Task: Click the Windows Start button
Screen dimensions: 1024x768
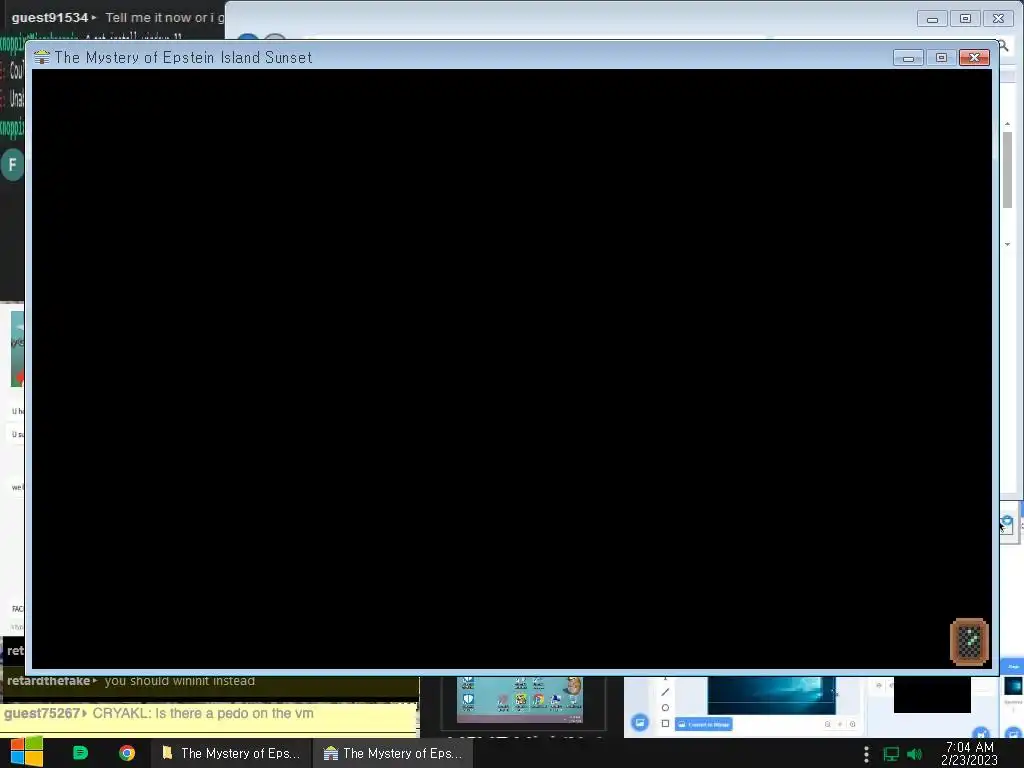Action: click(x=26, y=752)
